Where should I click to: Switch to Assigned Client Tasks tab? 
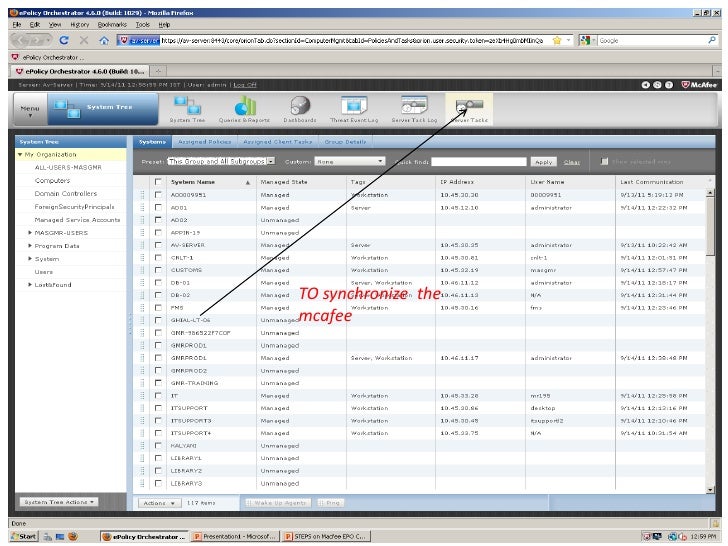[278, 142]
